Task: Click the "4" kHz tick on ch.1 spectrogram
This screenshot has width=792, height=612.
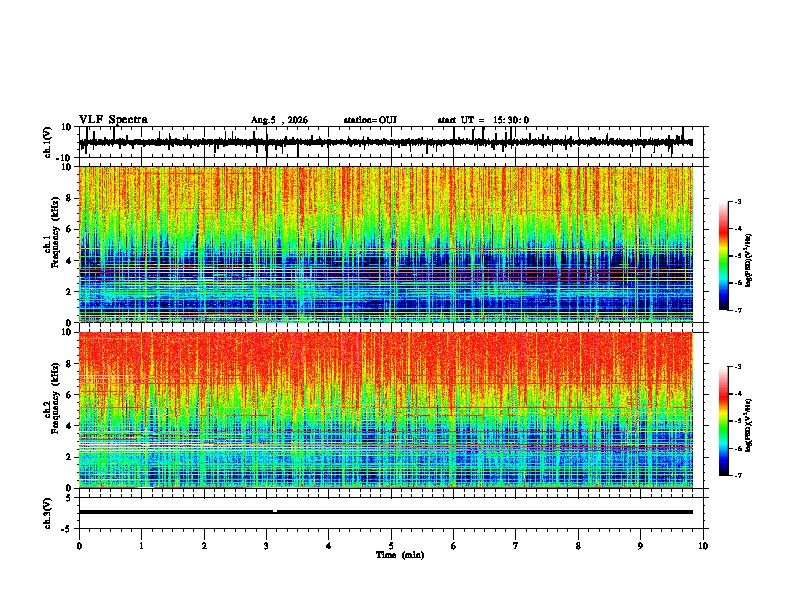Action: [x=69, y=261]
